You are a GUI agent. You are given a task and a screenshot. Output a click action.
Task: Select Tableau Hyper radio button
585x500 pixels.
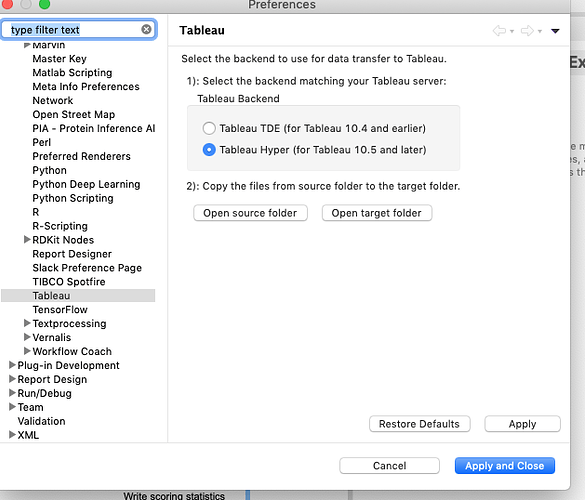209,150
